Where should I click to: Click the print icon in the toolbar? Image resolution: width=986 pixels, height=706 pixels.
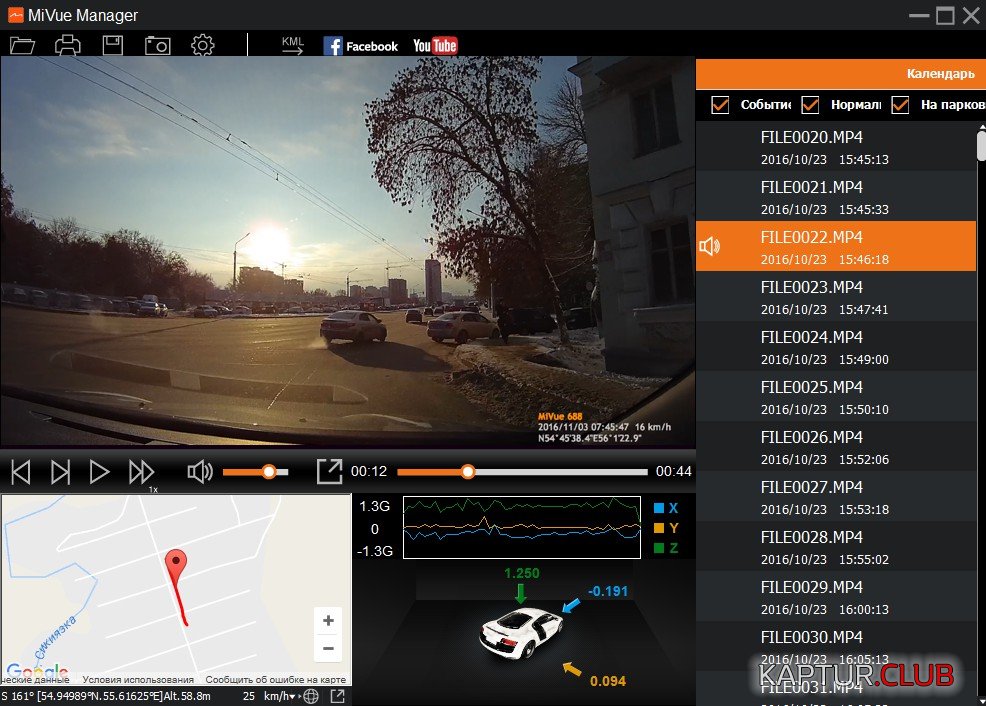tap(67, 45)
